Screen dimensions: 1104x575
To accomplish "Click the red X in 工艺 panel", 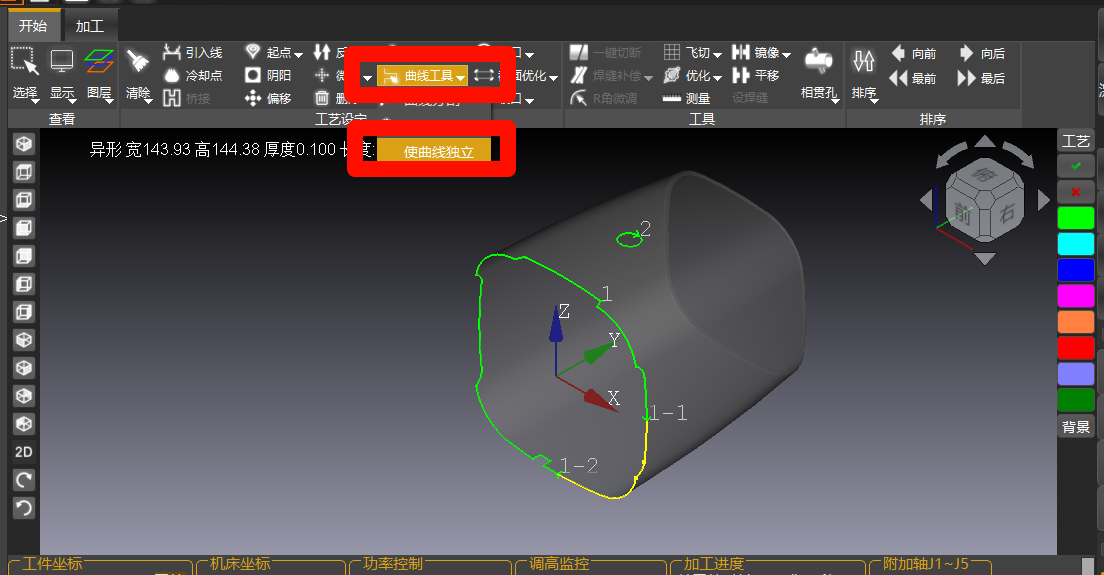I will pos(1075,192).
